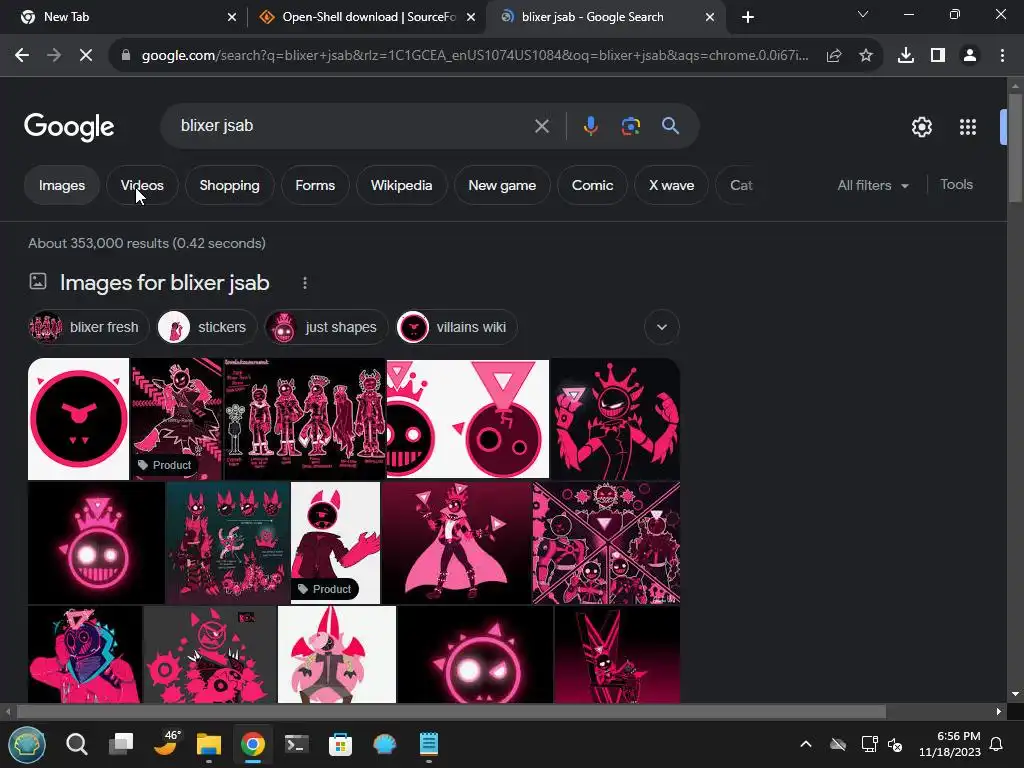This screenshot has height=768, width=1024.
Task: Open more options next to Images for blixer jsab
Action: (305, 283)
